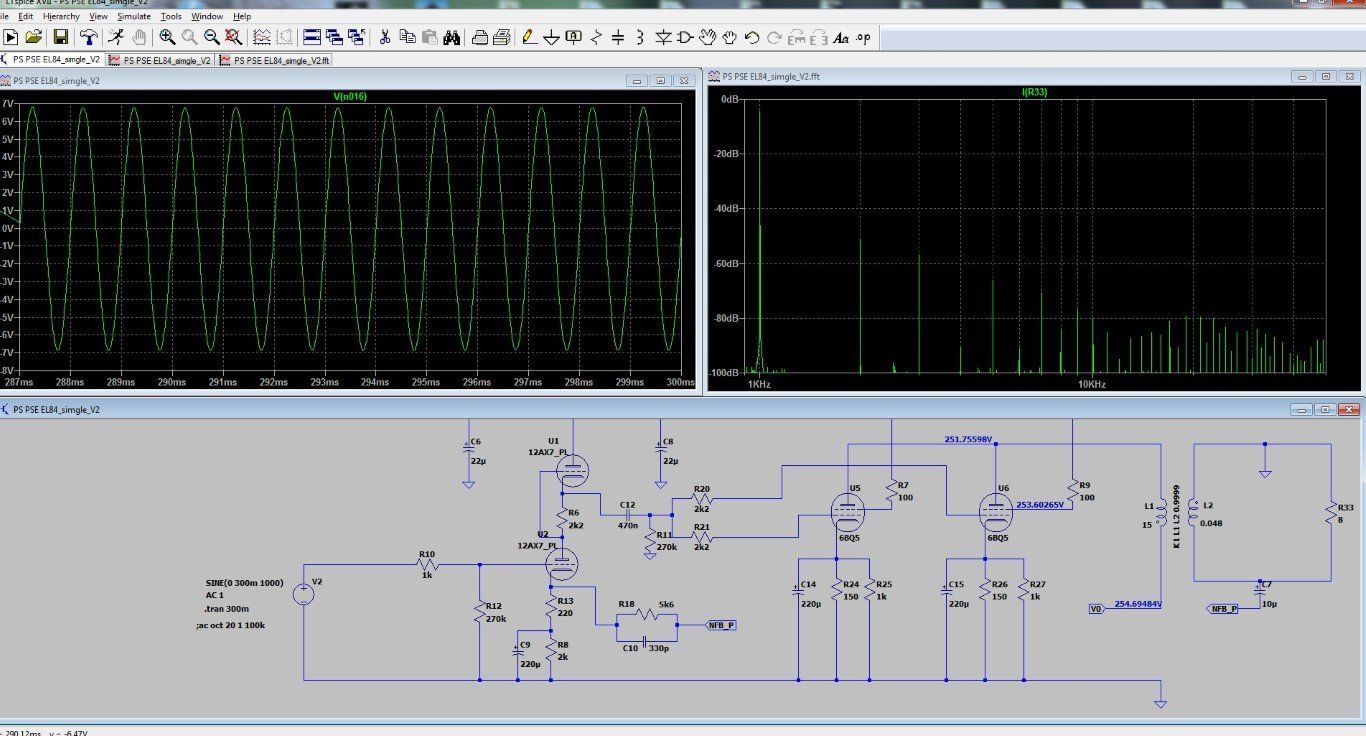Run simulation with running man icon
1366x736 pixels.
click(x=116, y=37)
